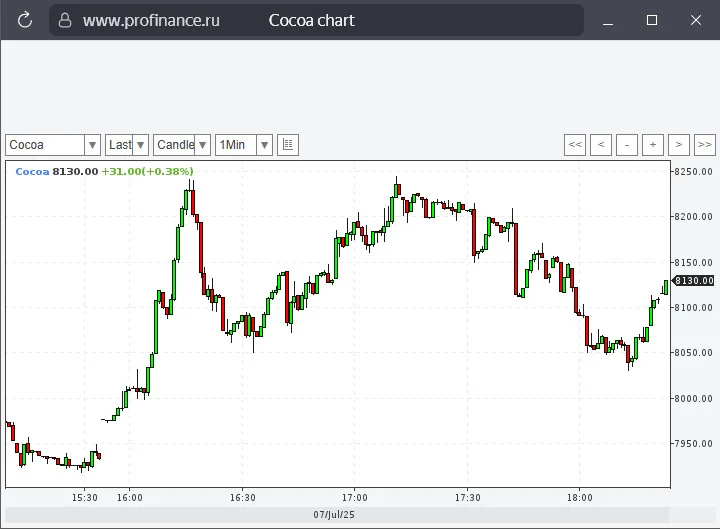
Task: Expand the Cocoa instrument dropdown arrow
Action: [x=92, y=145]
